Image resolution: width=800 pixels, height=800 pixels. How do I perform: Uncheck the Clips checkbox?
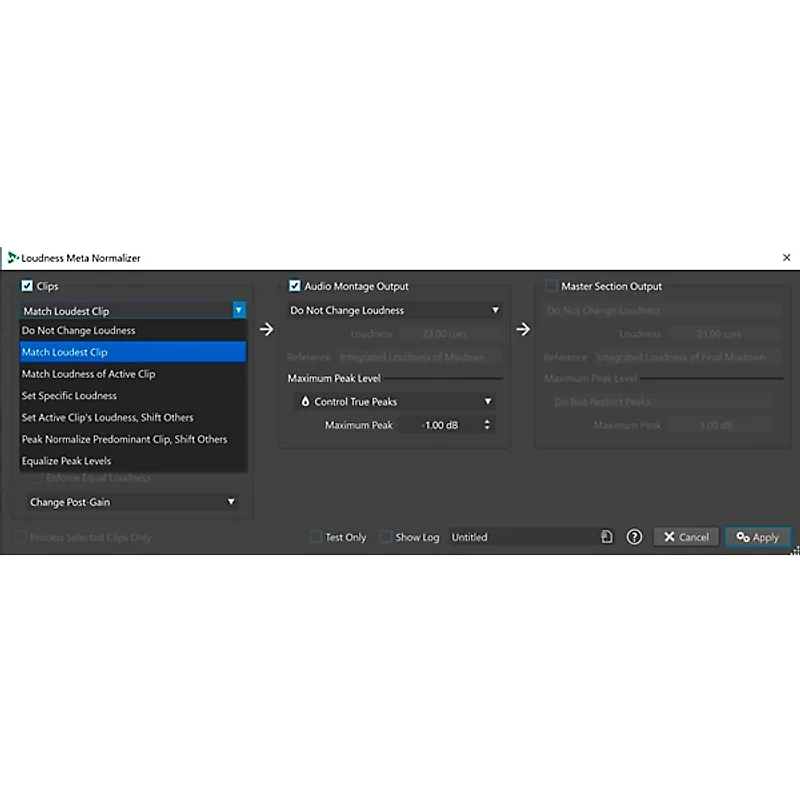[x=27, y=286]
